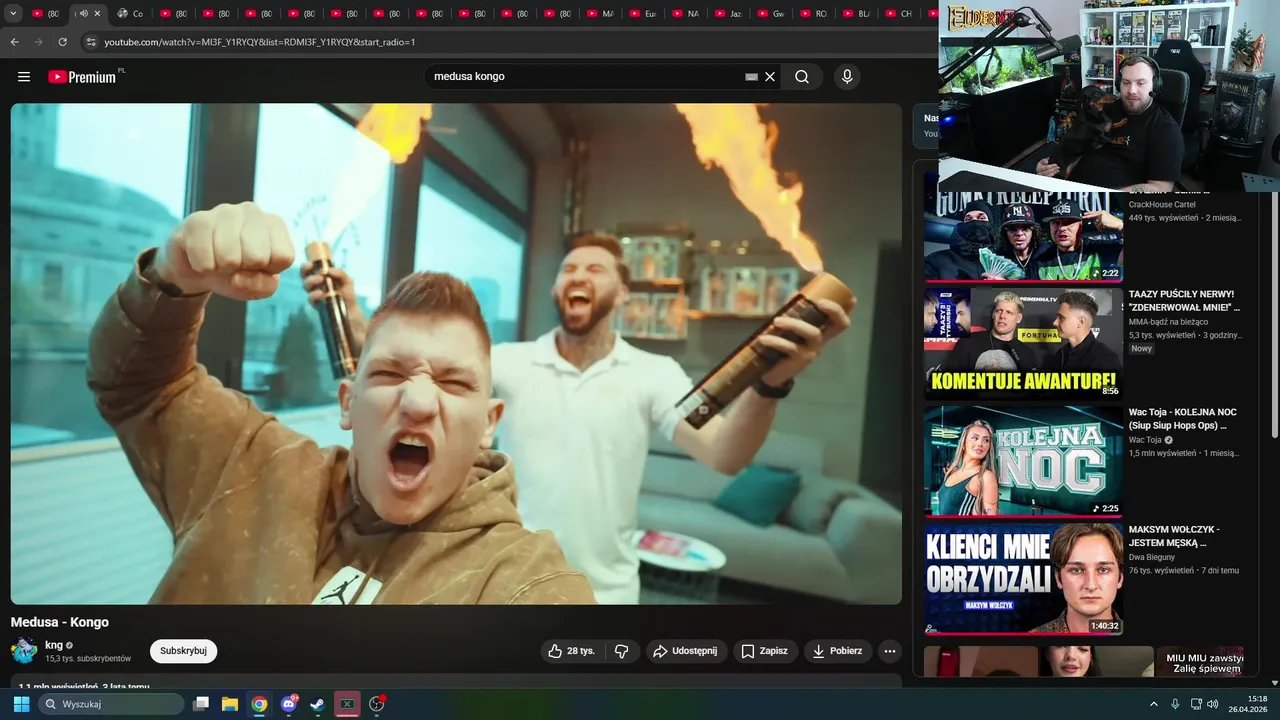1280x720 pixels.
Task: Open File Explorer from the taskbar
Action: click(230, 704)
